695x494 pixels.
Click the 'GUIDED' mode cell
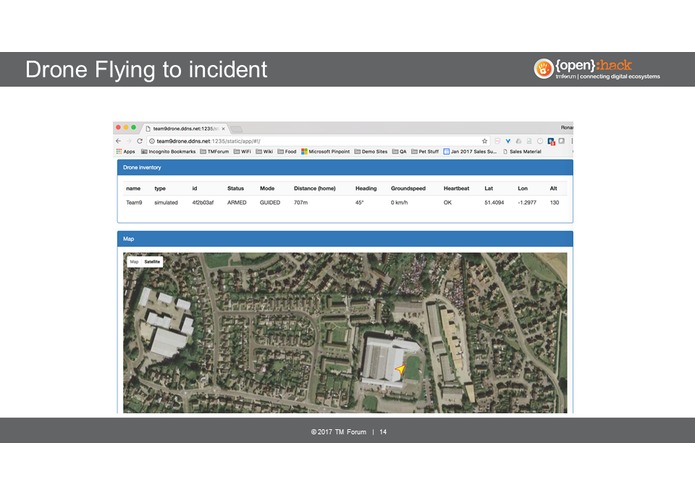[x=270, y=202]
